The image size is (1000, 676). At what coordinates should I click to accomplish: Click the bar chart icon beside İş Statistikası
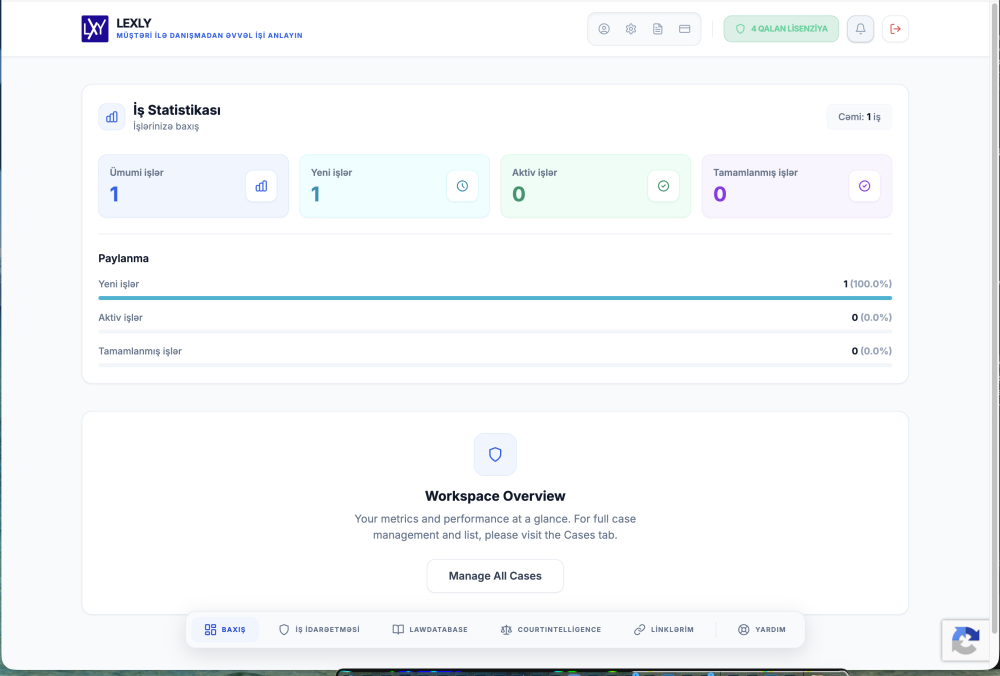112,117
